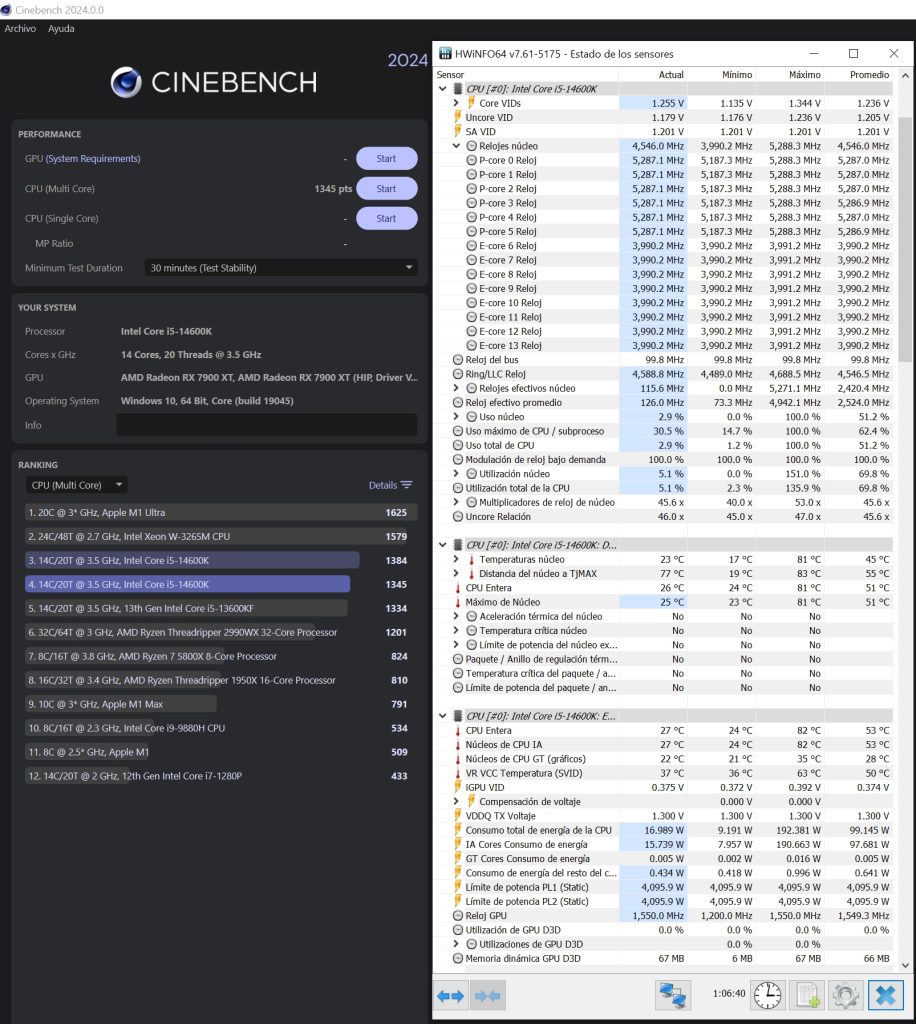The height and width of the screenshot is (1024, 916).
Task: Open HWiNFO remote monitoring computers icon
Action: (672, 995)
